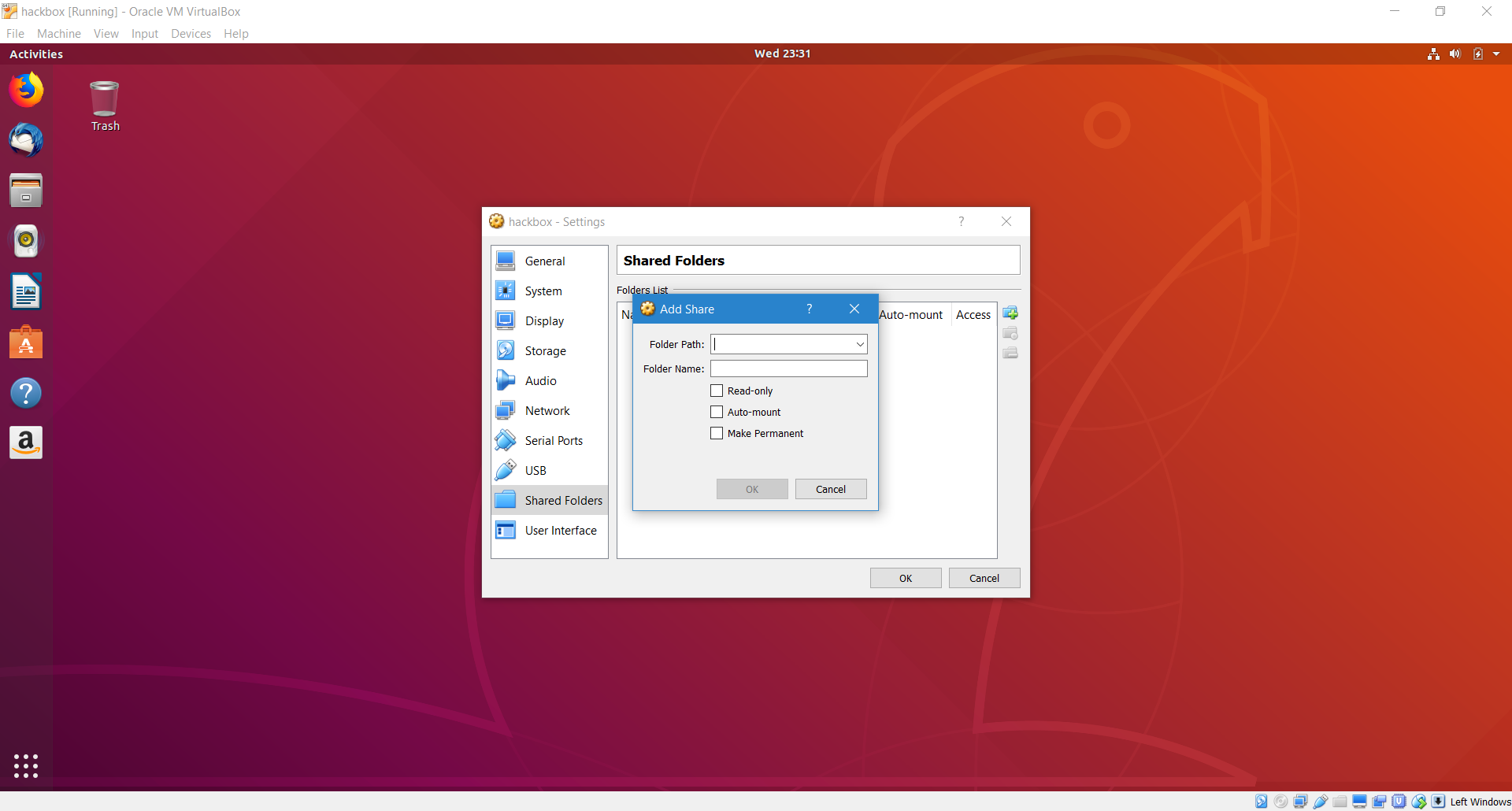Click the clock Wed 23:31
1512x811 pixels.
[782, 54]
